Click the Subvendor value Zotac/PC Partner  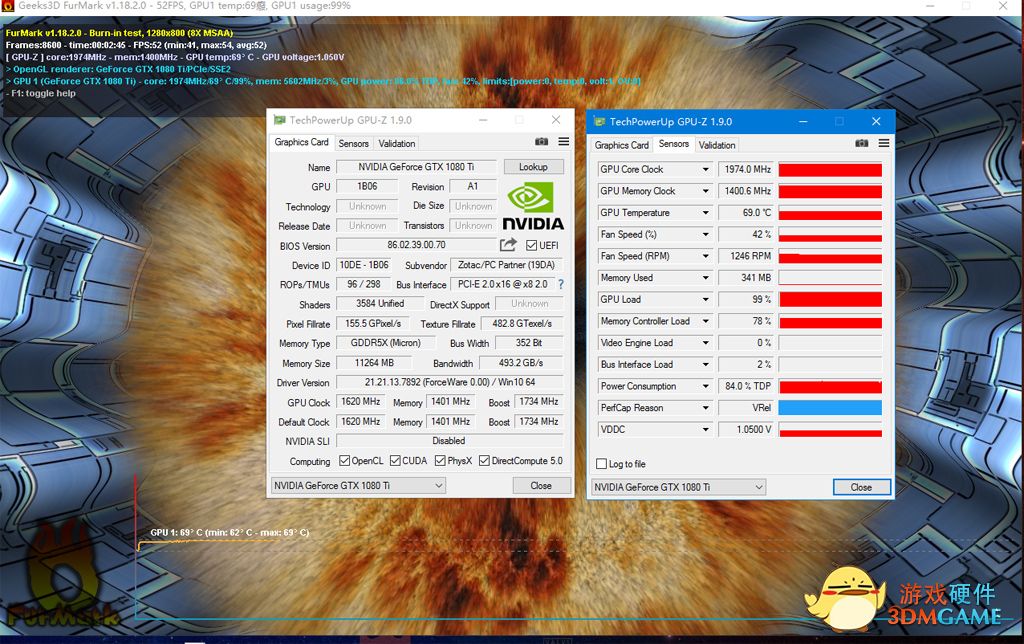click(x=506, y=265)
